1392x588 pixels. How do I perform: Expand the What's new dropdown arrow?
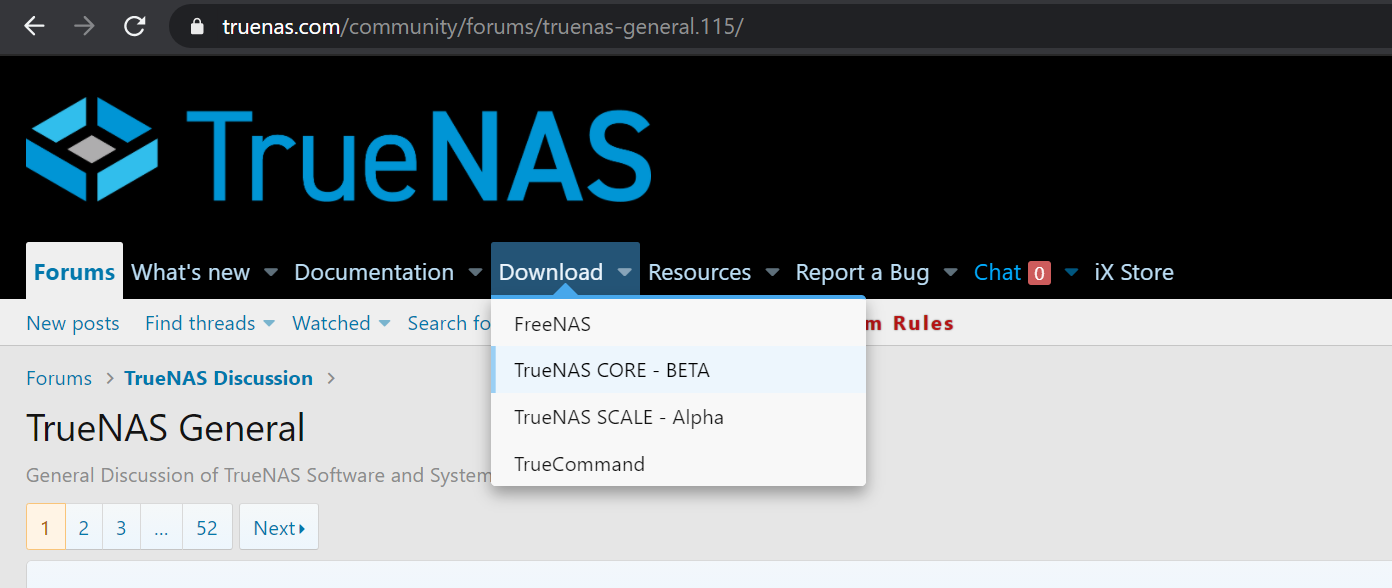pyautogui.click(x=271, y=272)
